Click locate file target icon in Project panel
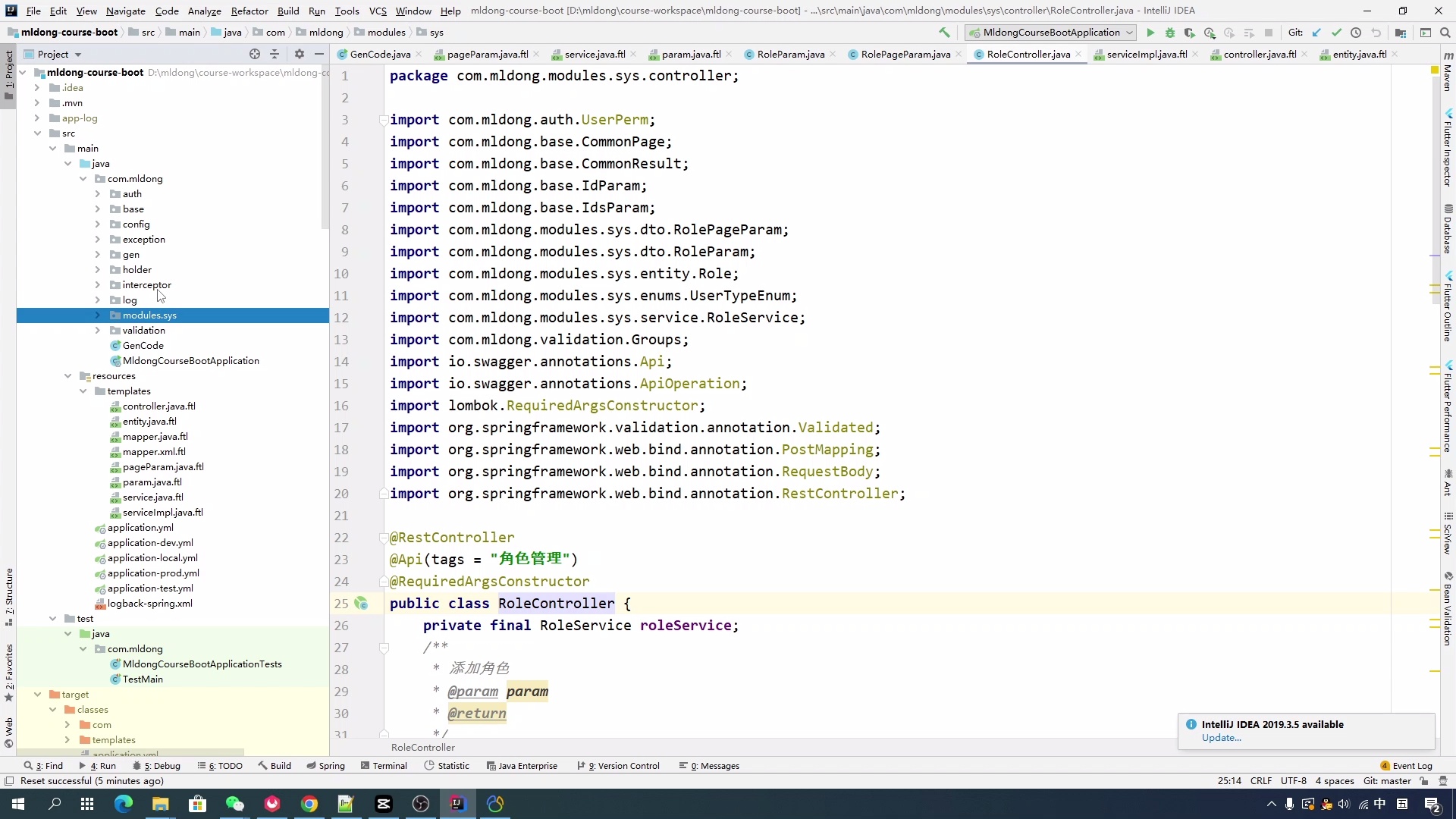Screen dimensions: 1456x819 tap(255, 54)
